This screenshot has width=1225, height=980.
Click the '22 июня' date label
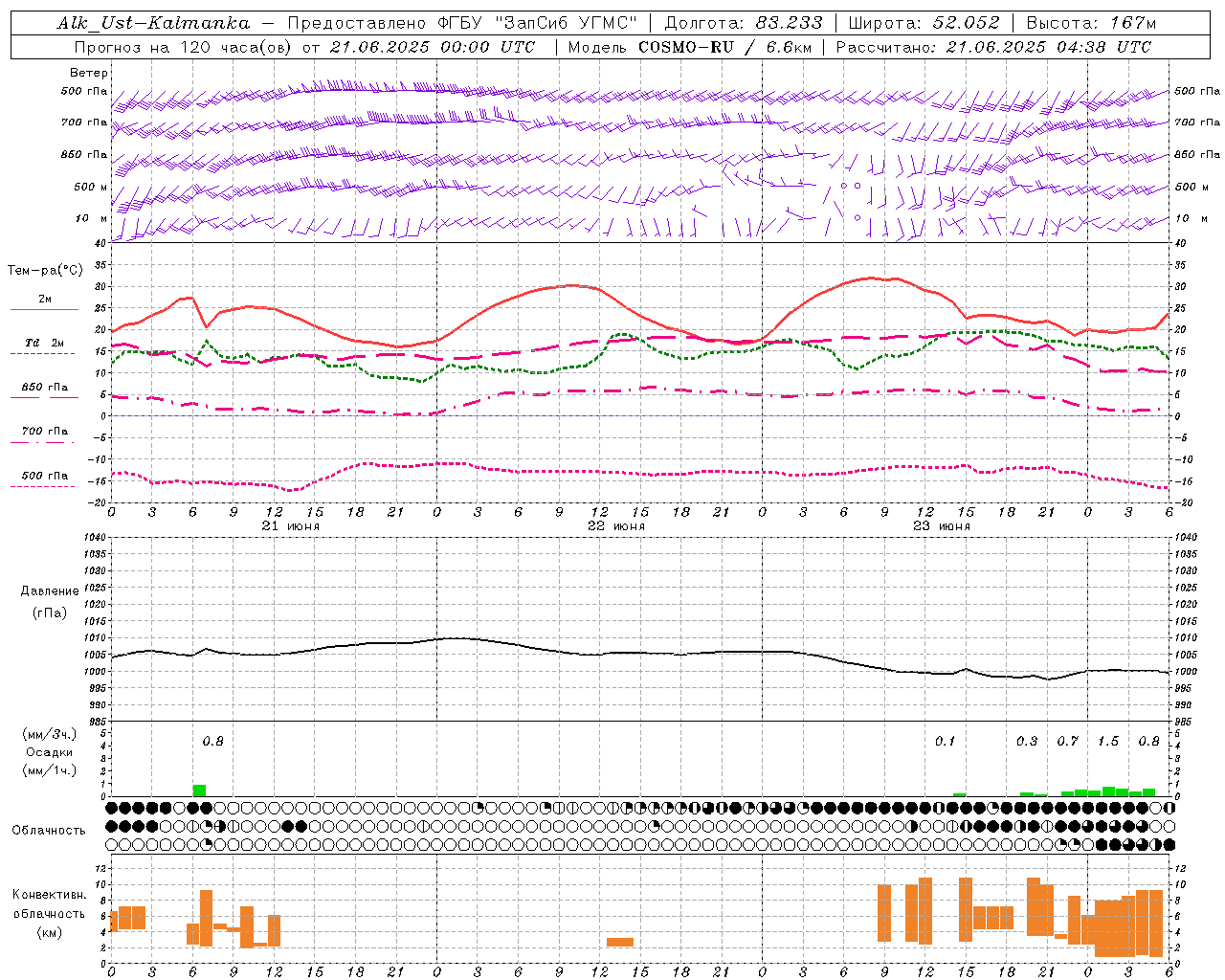(x=616, y=526)
